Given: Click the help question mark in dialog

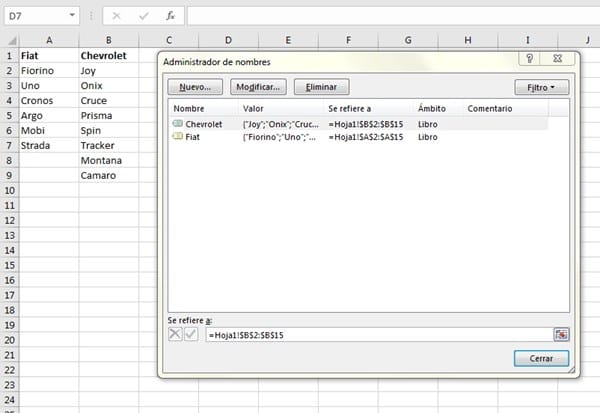Looking at the screenshot, I should click(528, 61).
